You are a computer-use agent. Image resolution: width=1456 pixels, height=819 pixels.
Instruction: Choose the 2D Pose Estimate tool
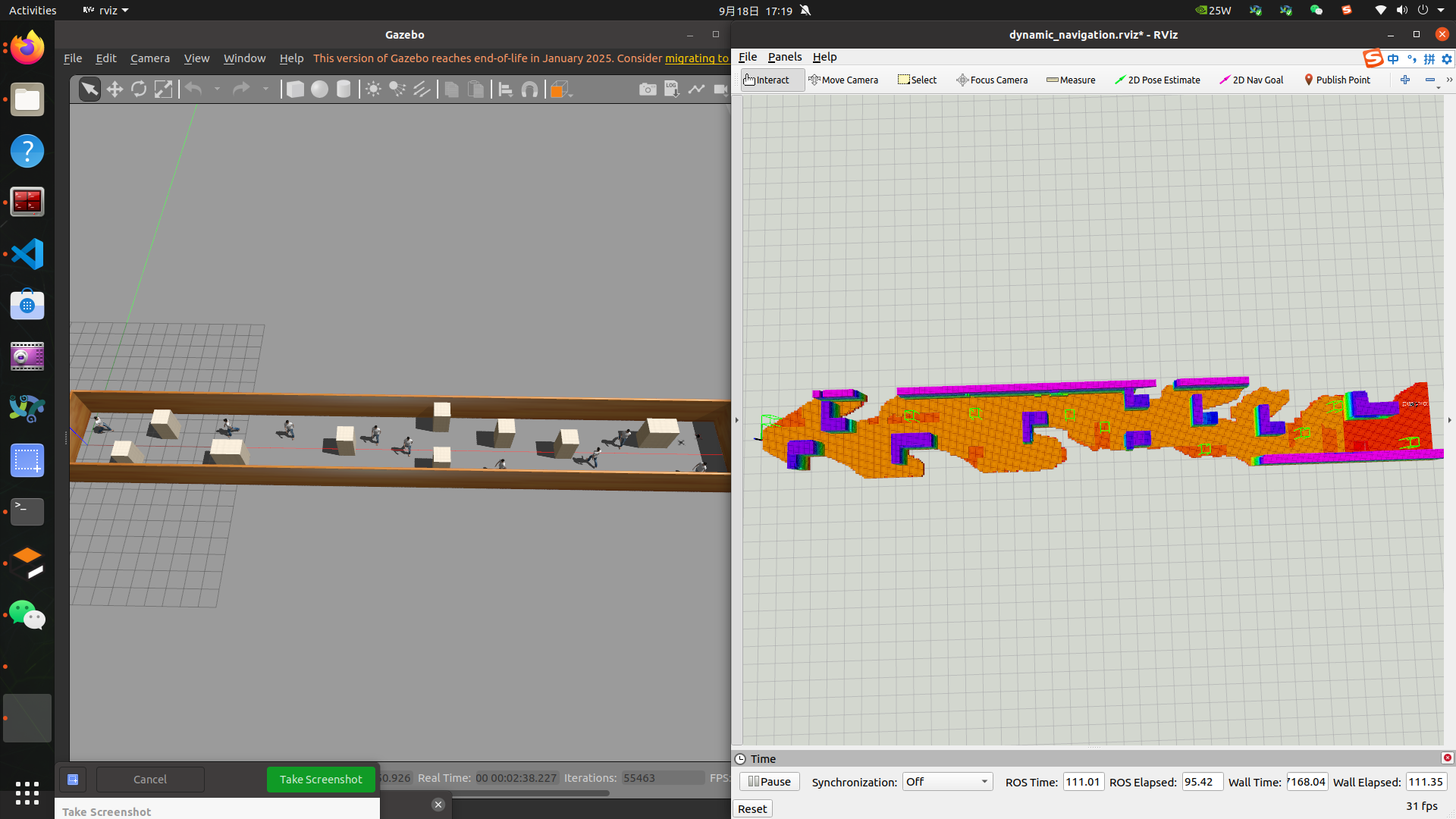click(1157, 80)
